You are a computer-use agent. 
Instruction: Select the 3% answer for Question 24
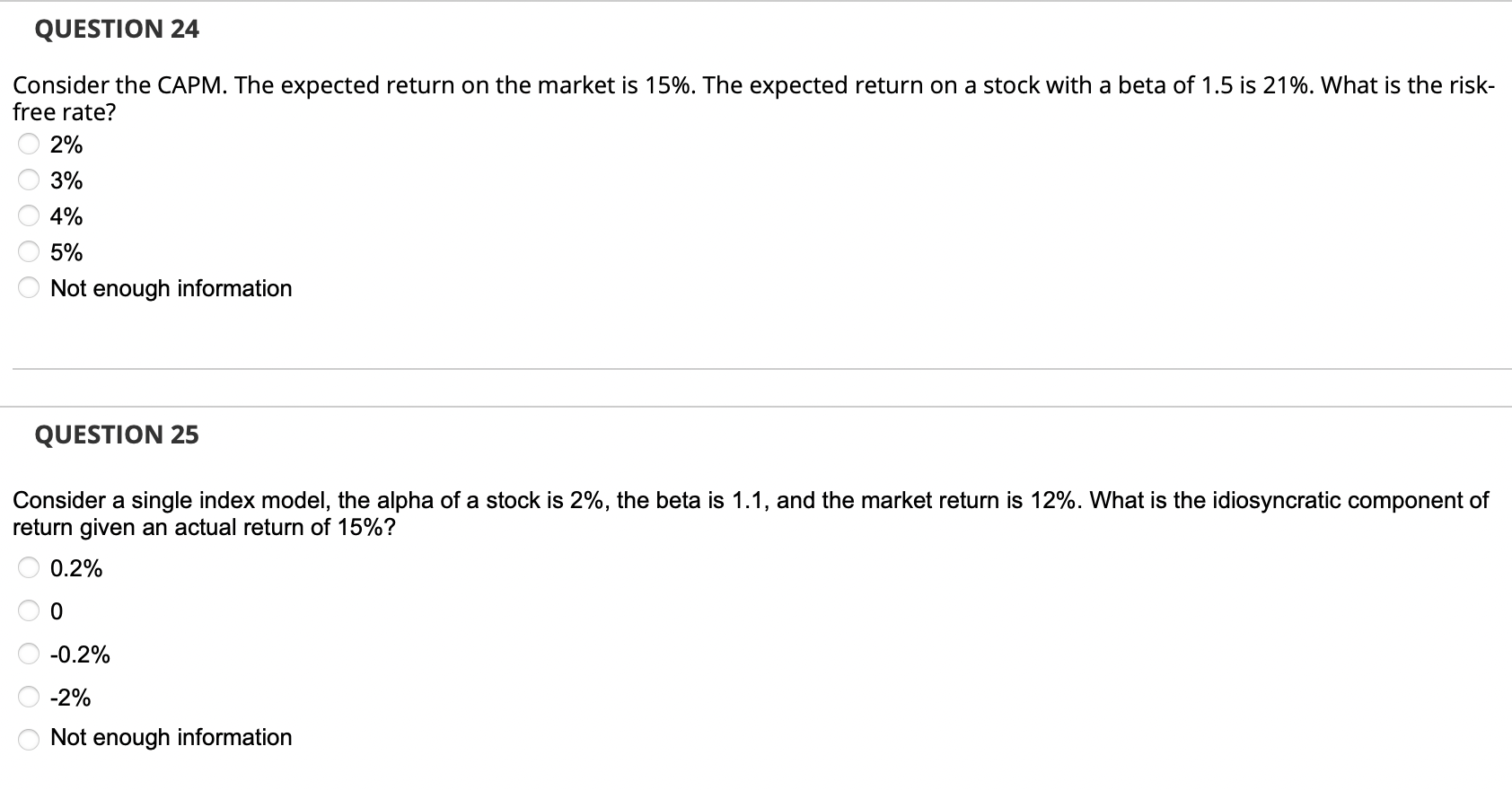click(x=30, y=180)
